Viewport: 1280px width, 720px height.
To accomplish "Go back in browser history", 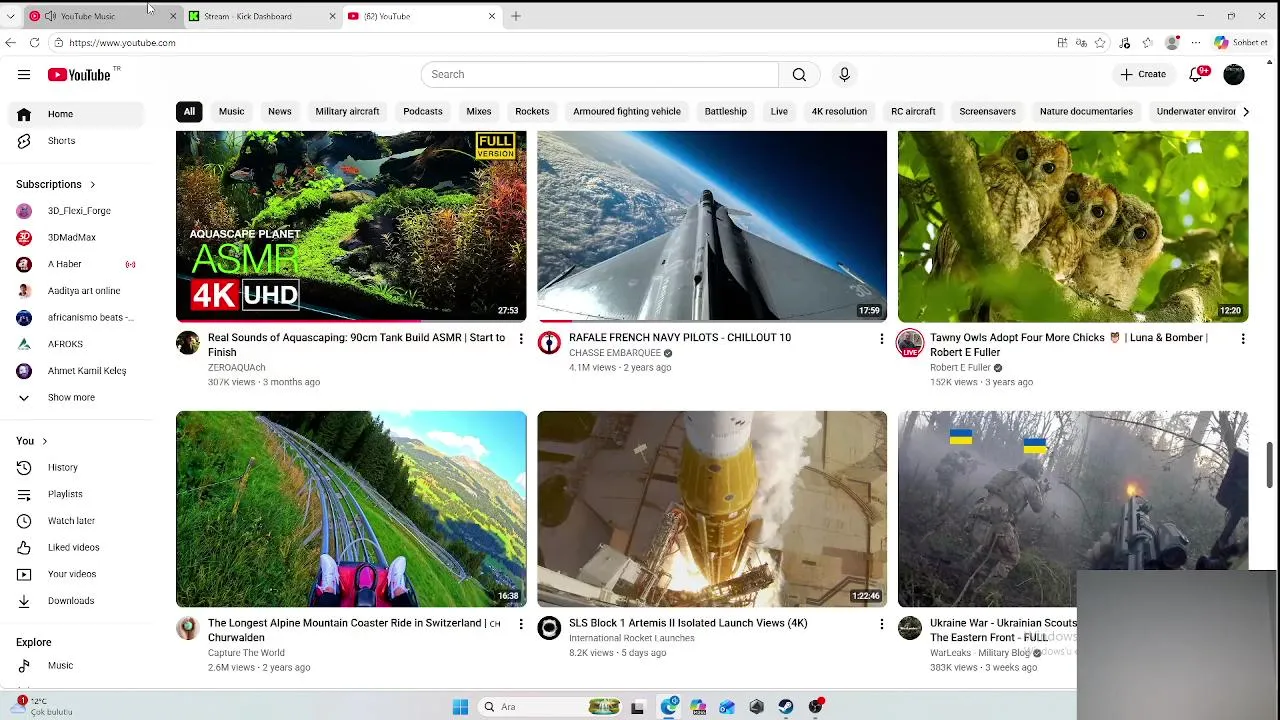I will coord(10,43).
